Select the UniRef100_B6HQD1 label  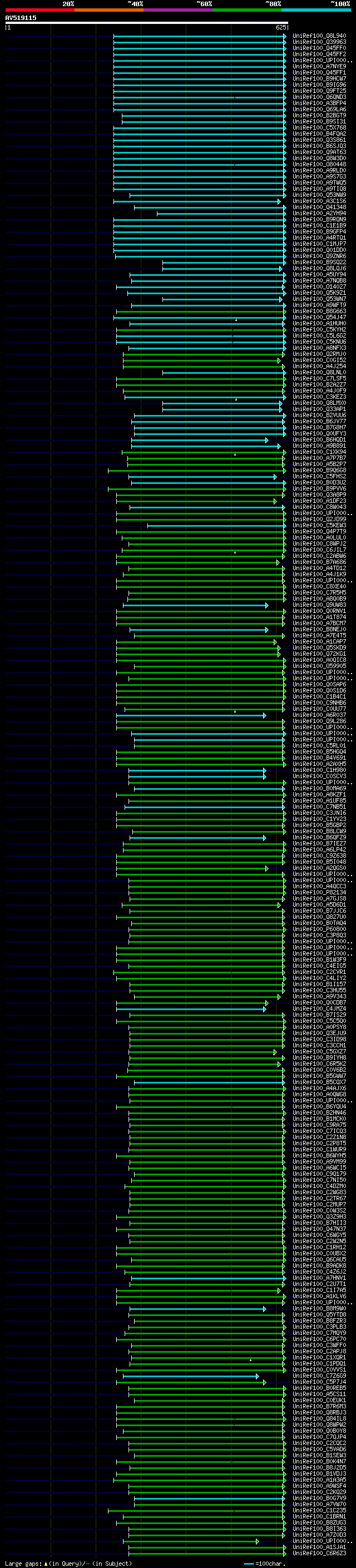pyautogui.click(x=319, y=440)
